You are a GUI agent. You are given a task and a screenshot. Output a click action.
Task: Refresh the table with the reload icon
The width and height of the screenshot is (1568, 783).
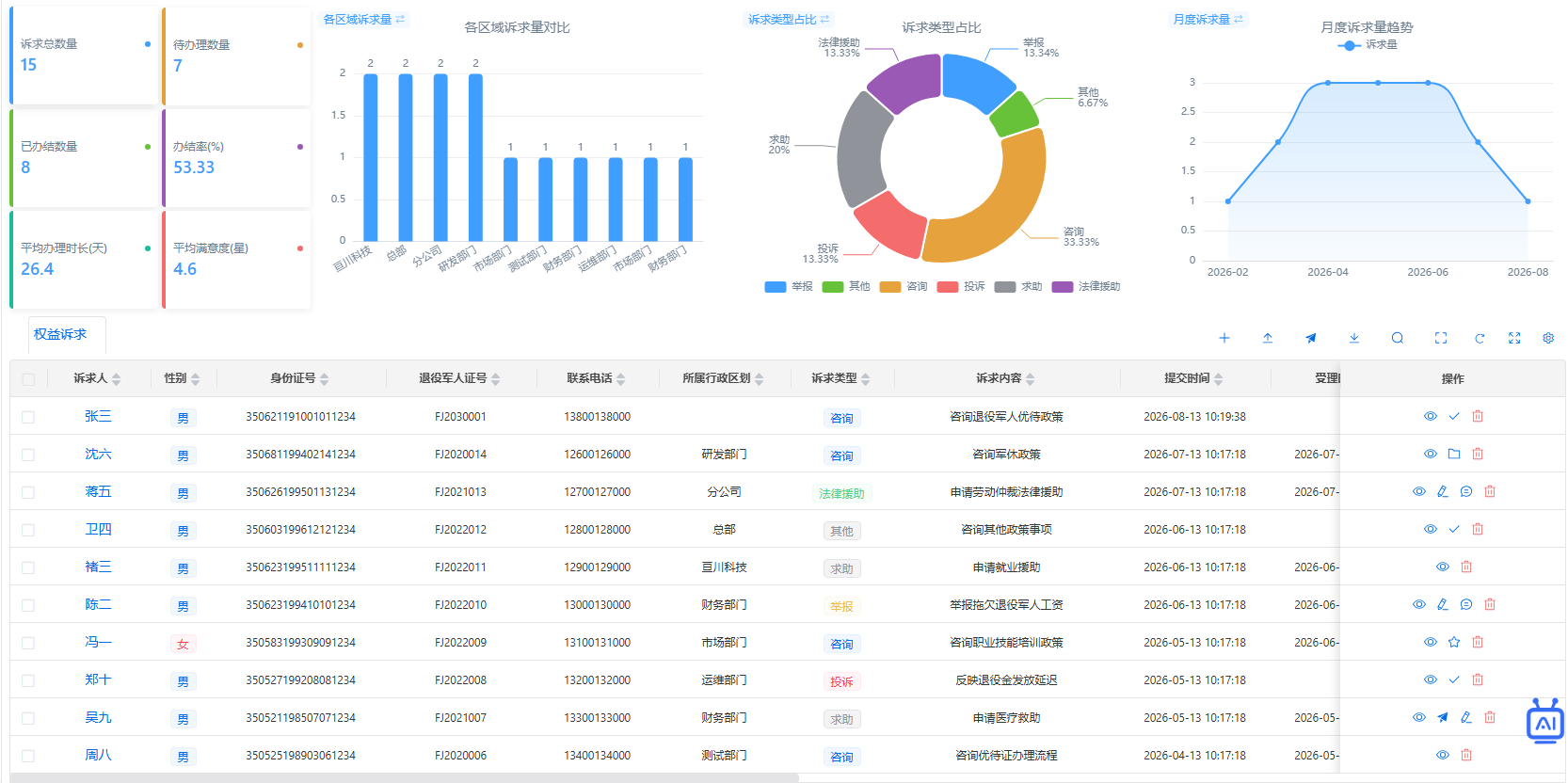[1480, 338]
